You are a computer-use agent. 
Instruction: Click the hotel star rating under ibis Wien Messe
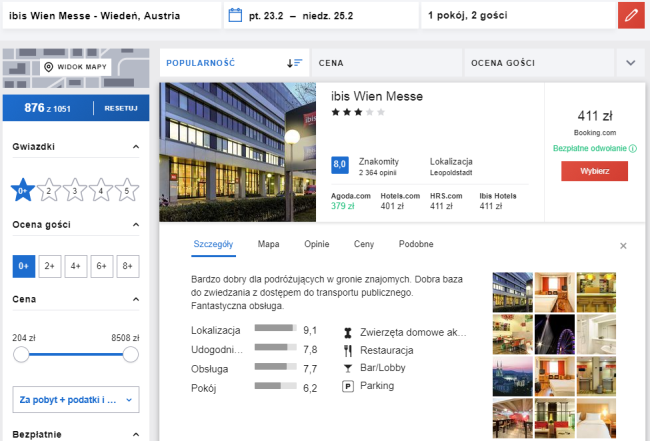pos(358,112)
